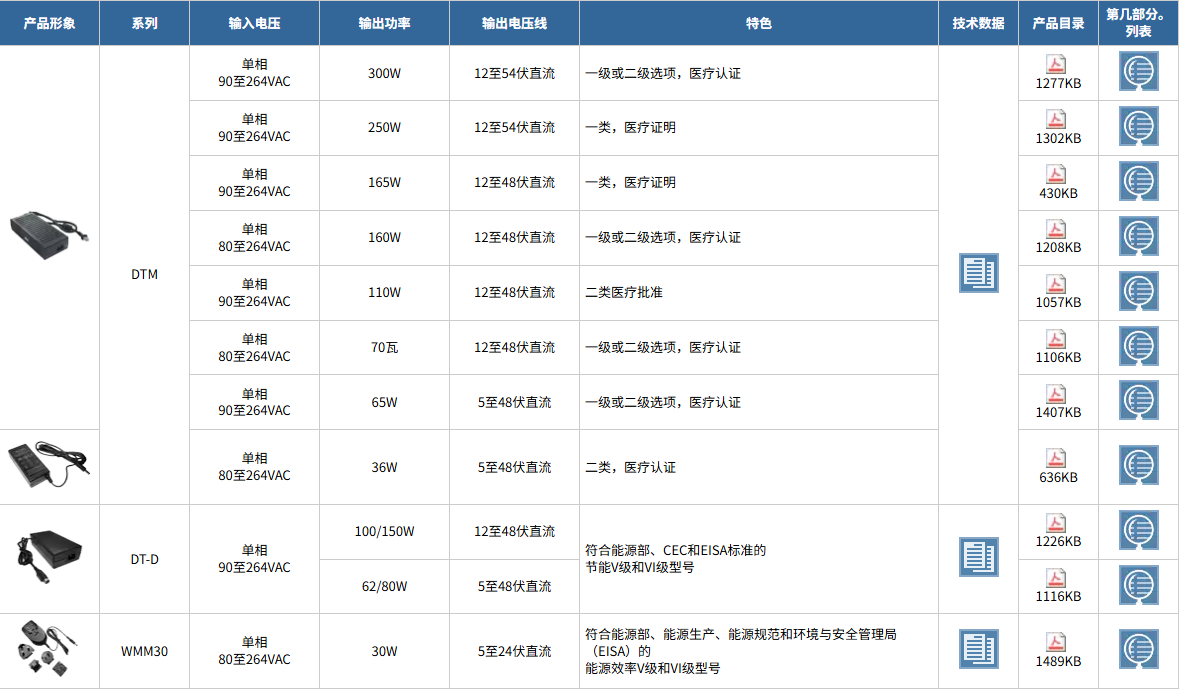The height and width of the screenshot is (691, 1179).
Task: View part number list for 250W model
Action: click(x=1138, y=126)
